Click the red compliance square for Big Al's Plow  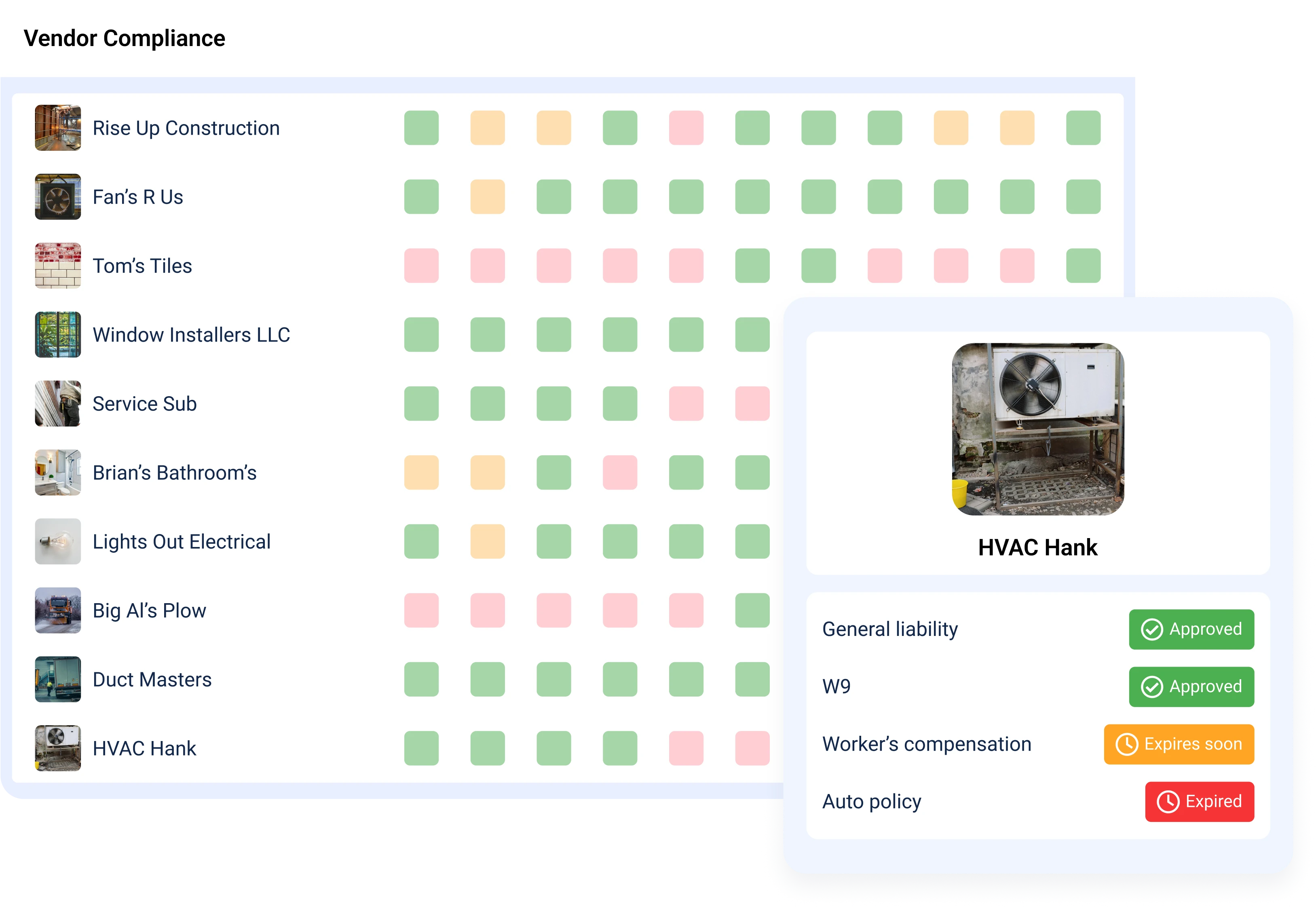pyautogui.click(x=421, y=610)
